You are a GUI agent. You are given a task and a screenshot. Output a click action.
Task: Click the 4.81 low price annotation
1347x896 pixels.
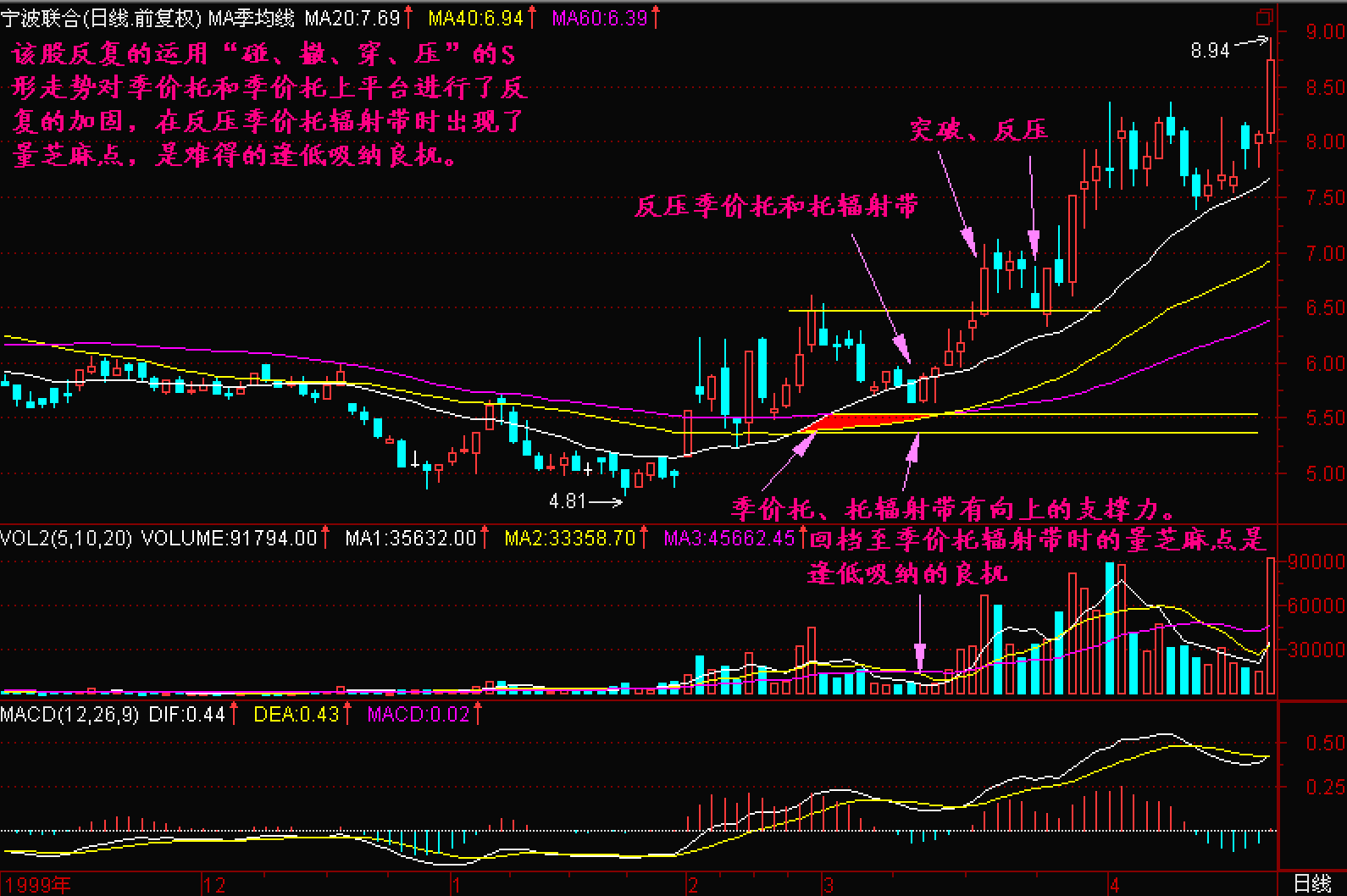click(567, 501)
